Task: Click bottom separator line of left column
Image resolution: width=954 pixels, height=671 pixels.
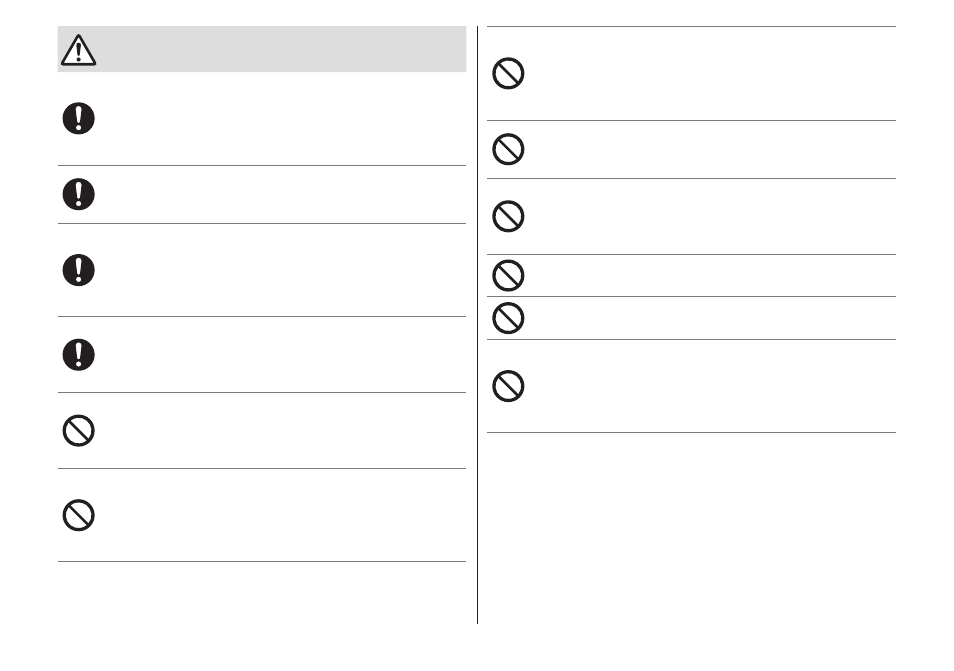Action: pyautogui.click(x=262, y=561)
